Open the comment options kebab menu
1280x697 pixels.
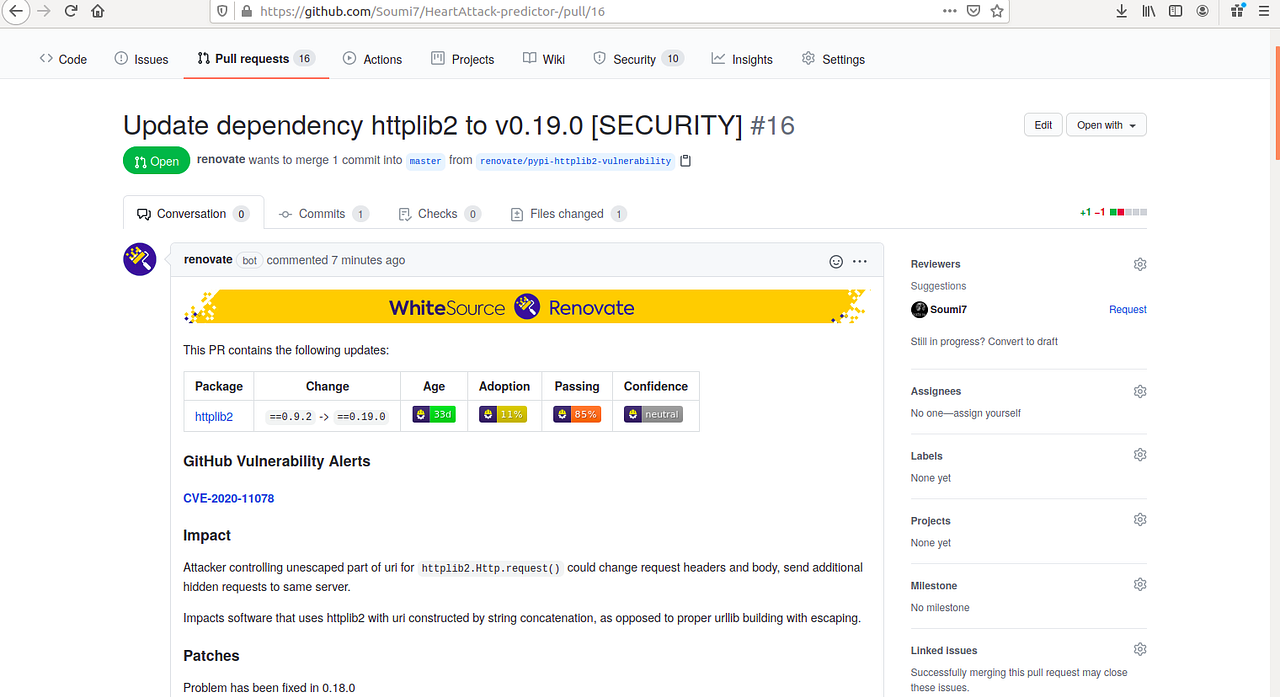coord(859,261)
